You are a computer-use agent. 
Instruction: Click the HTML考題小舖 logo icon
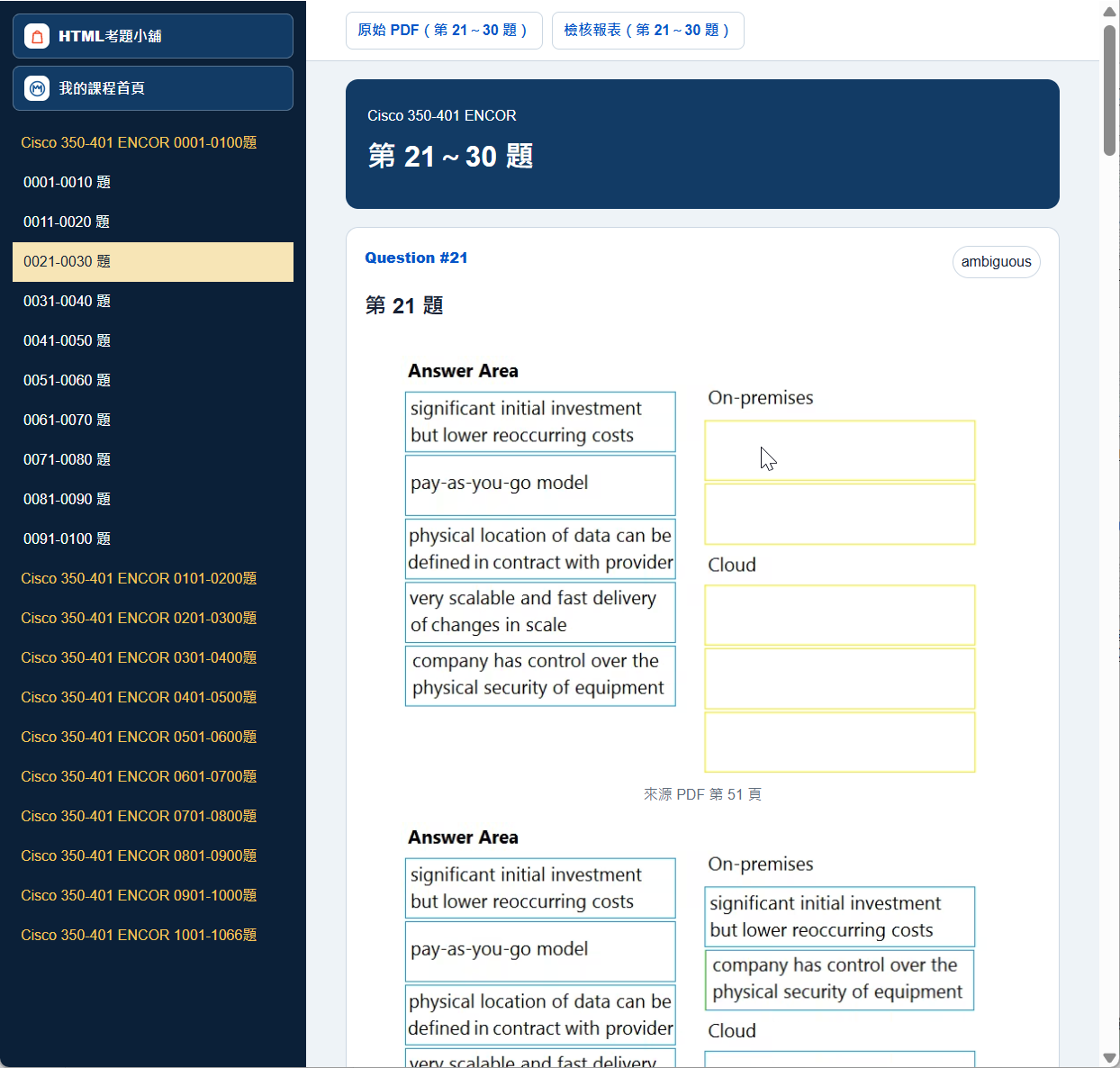click(x=37, y=36)
